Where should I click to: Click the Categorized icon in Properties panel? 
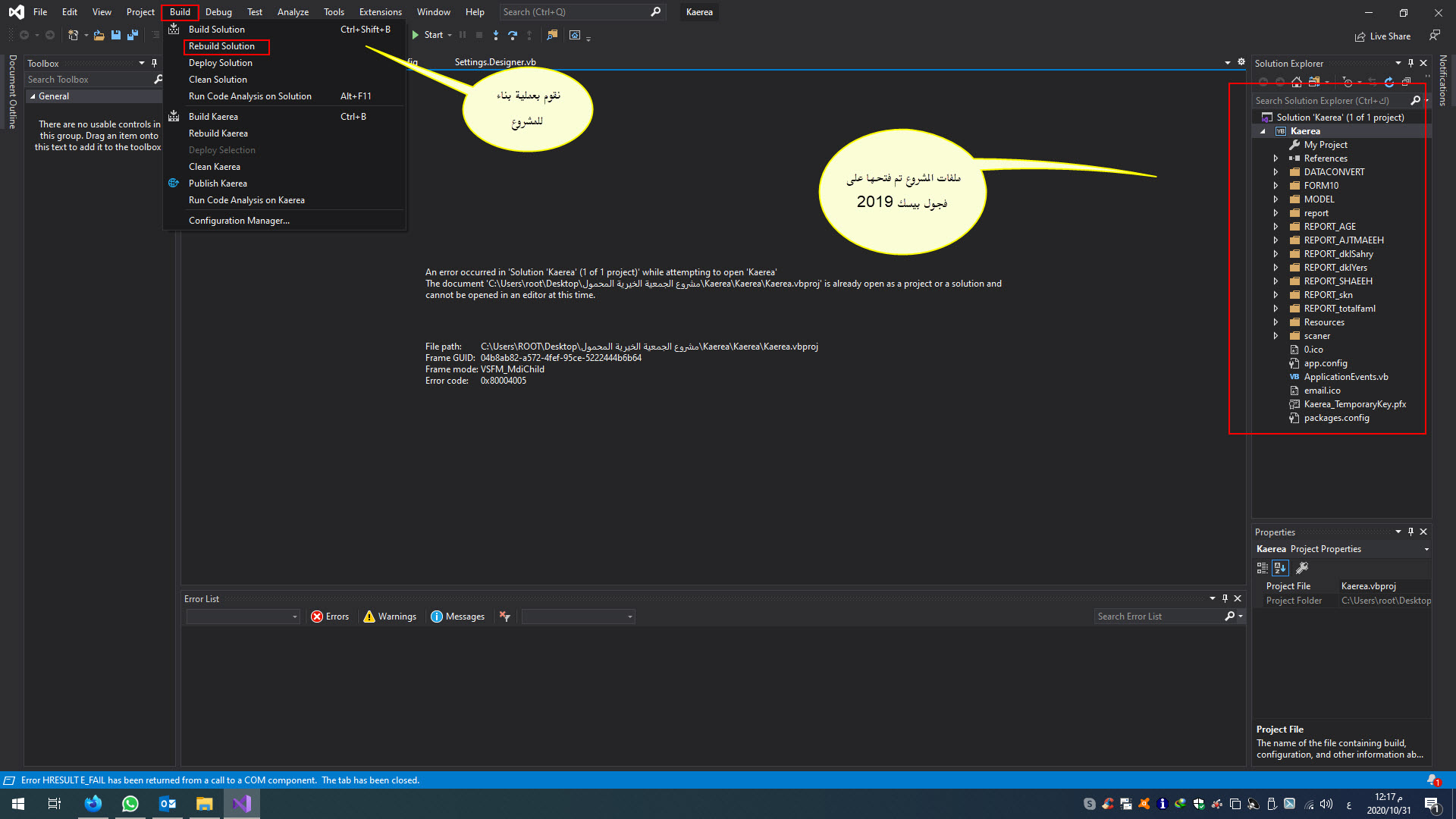[1263, 567]
